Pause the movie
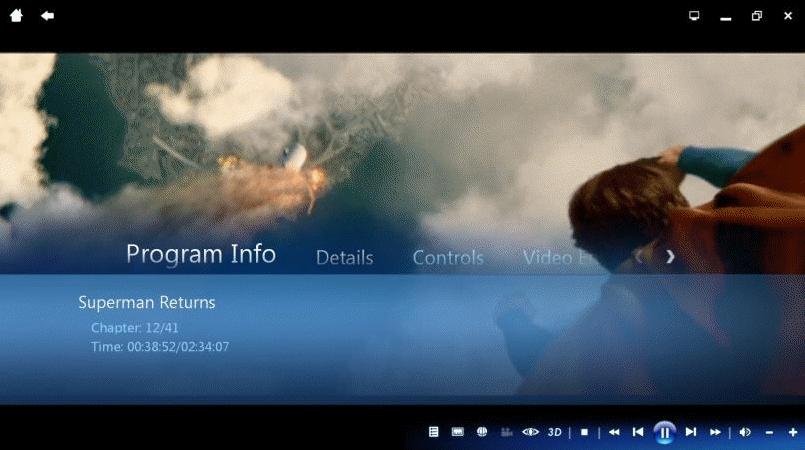Screen dimensions: 805x450 (x=664, y=432)
